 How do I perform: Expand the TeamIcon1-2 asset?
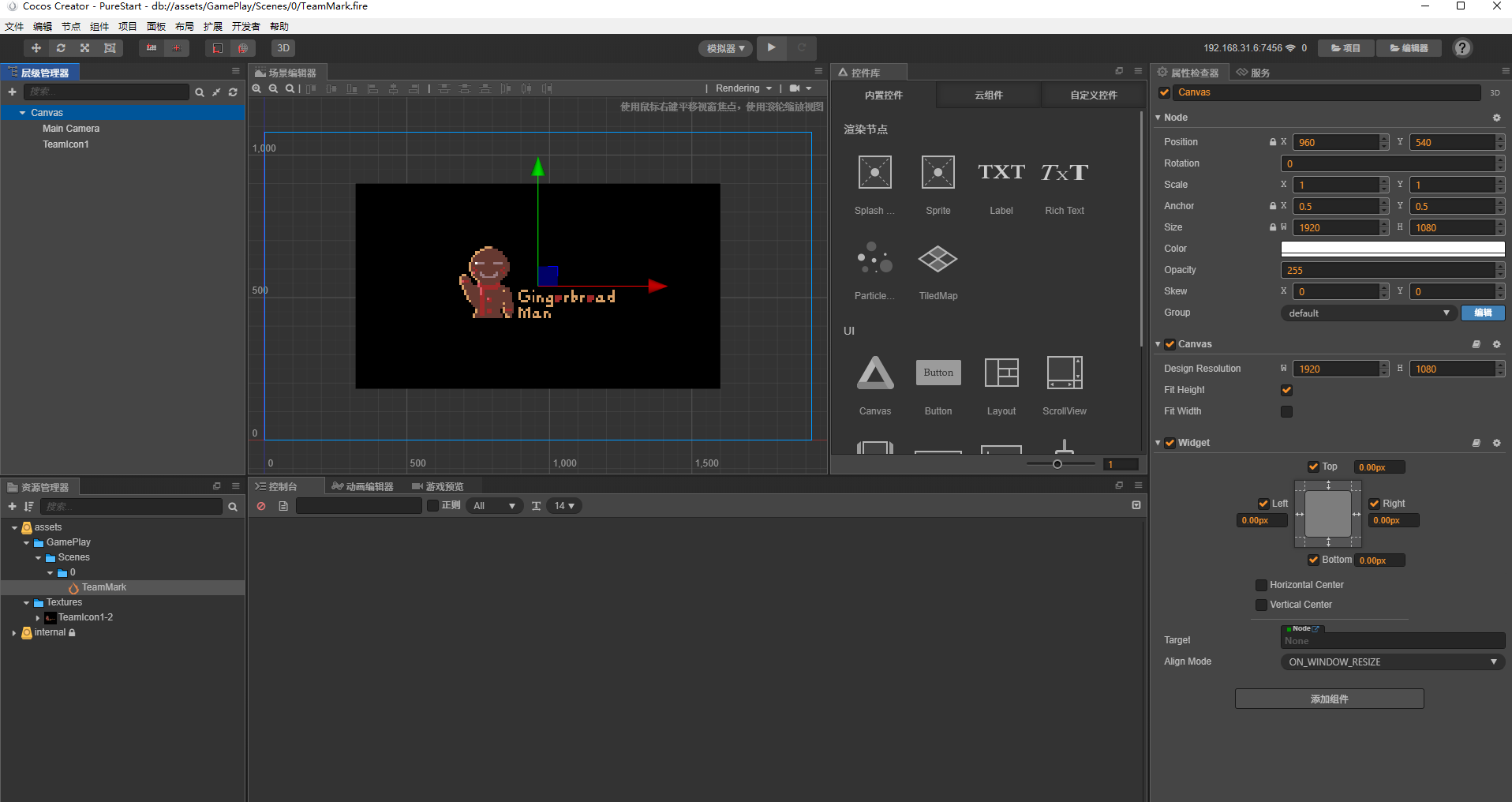(38, 617)
